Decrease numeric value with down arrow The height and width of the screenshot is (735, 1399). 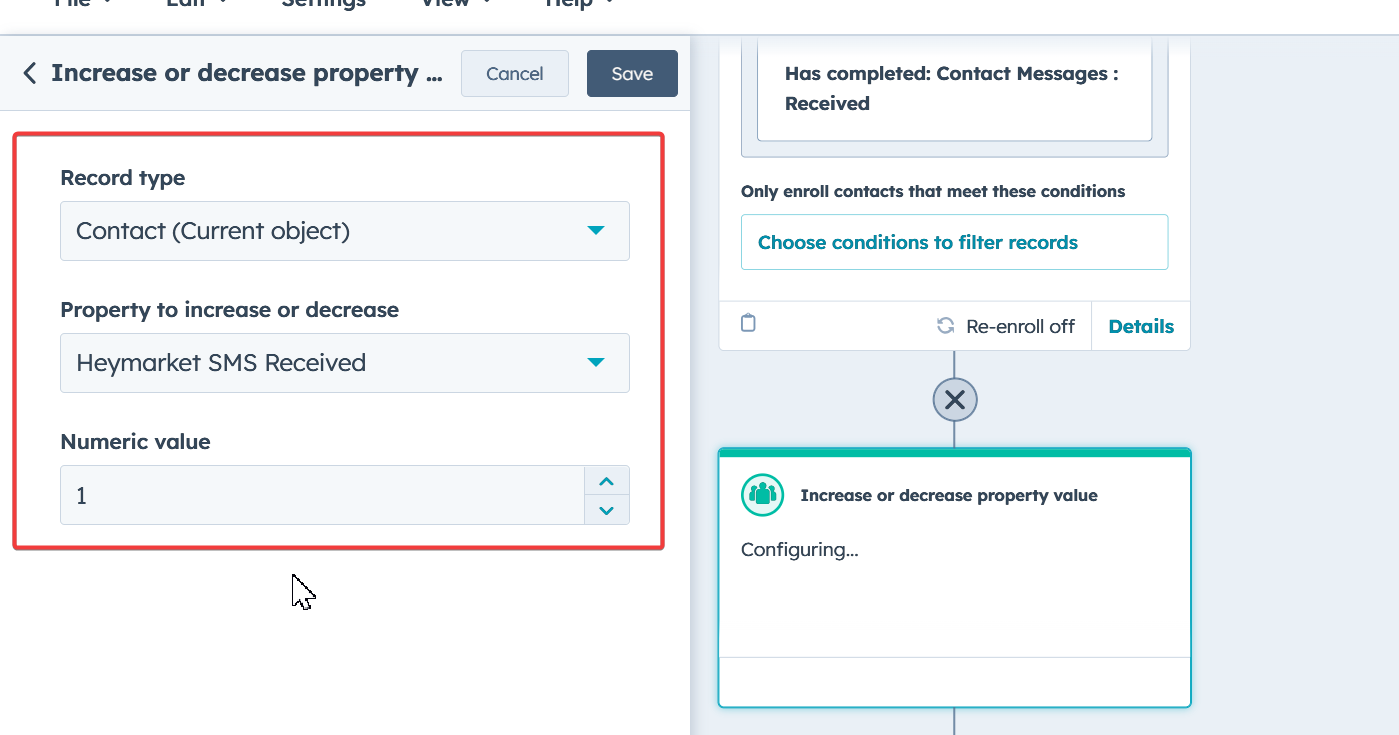pyautogui.click(x=606, y=510)
